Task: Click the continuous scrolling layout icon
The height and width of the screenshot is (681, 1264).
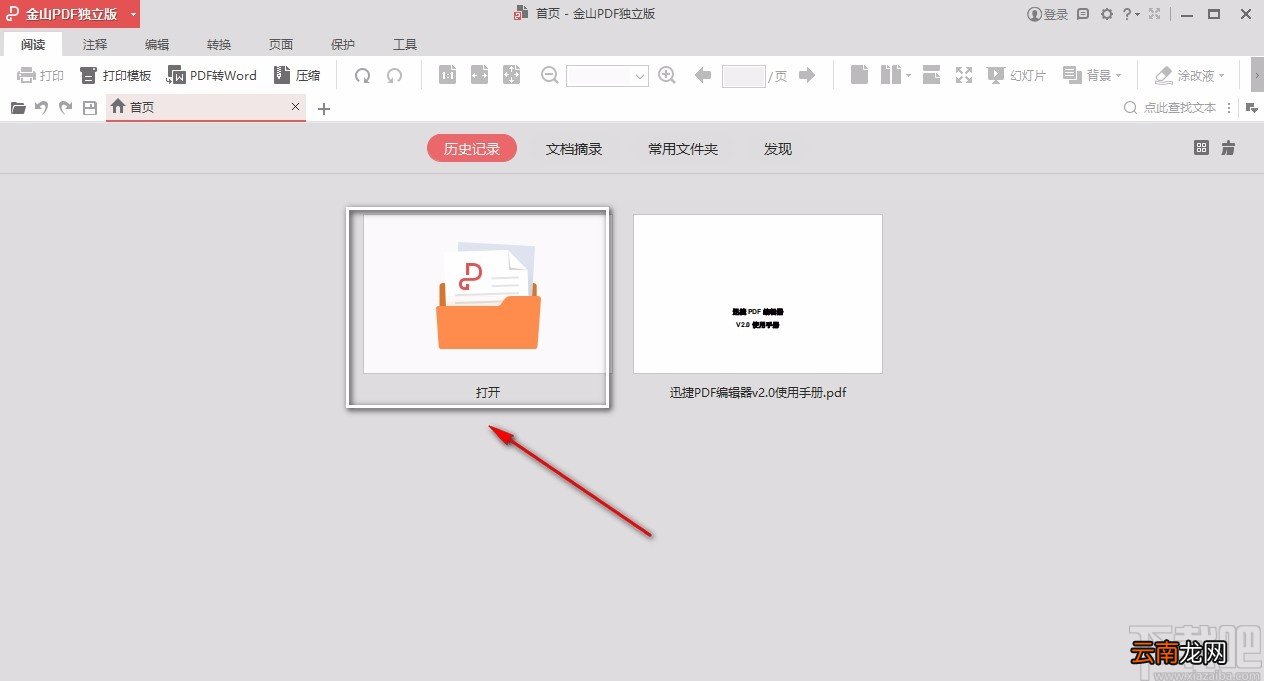Action: tap(931, 75)
